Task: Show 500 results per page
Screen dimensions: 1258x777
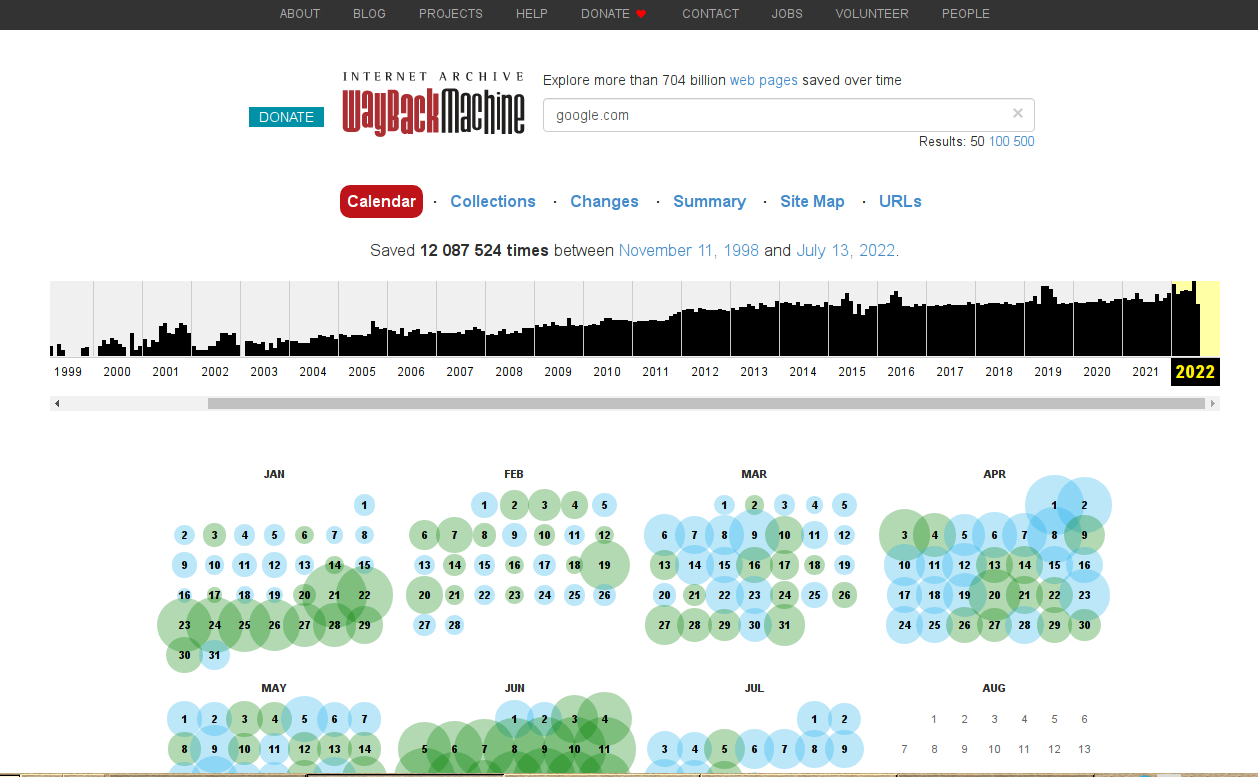Action: [1023, 141]
